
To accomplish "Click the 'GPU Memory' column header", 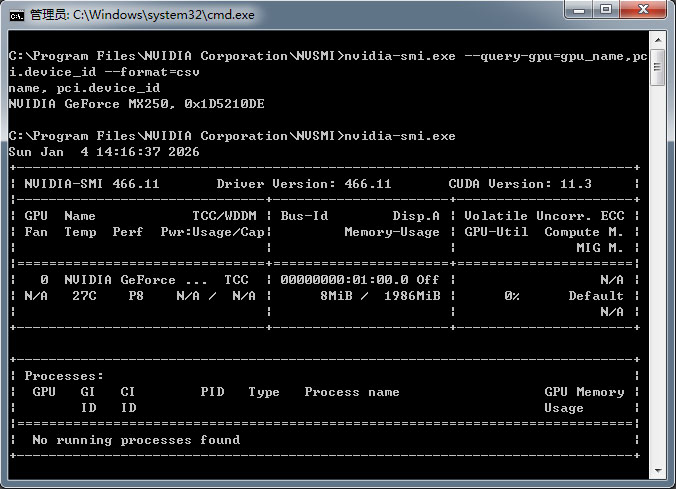I will point(584,392).
